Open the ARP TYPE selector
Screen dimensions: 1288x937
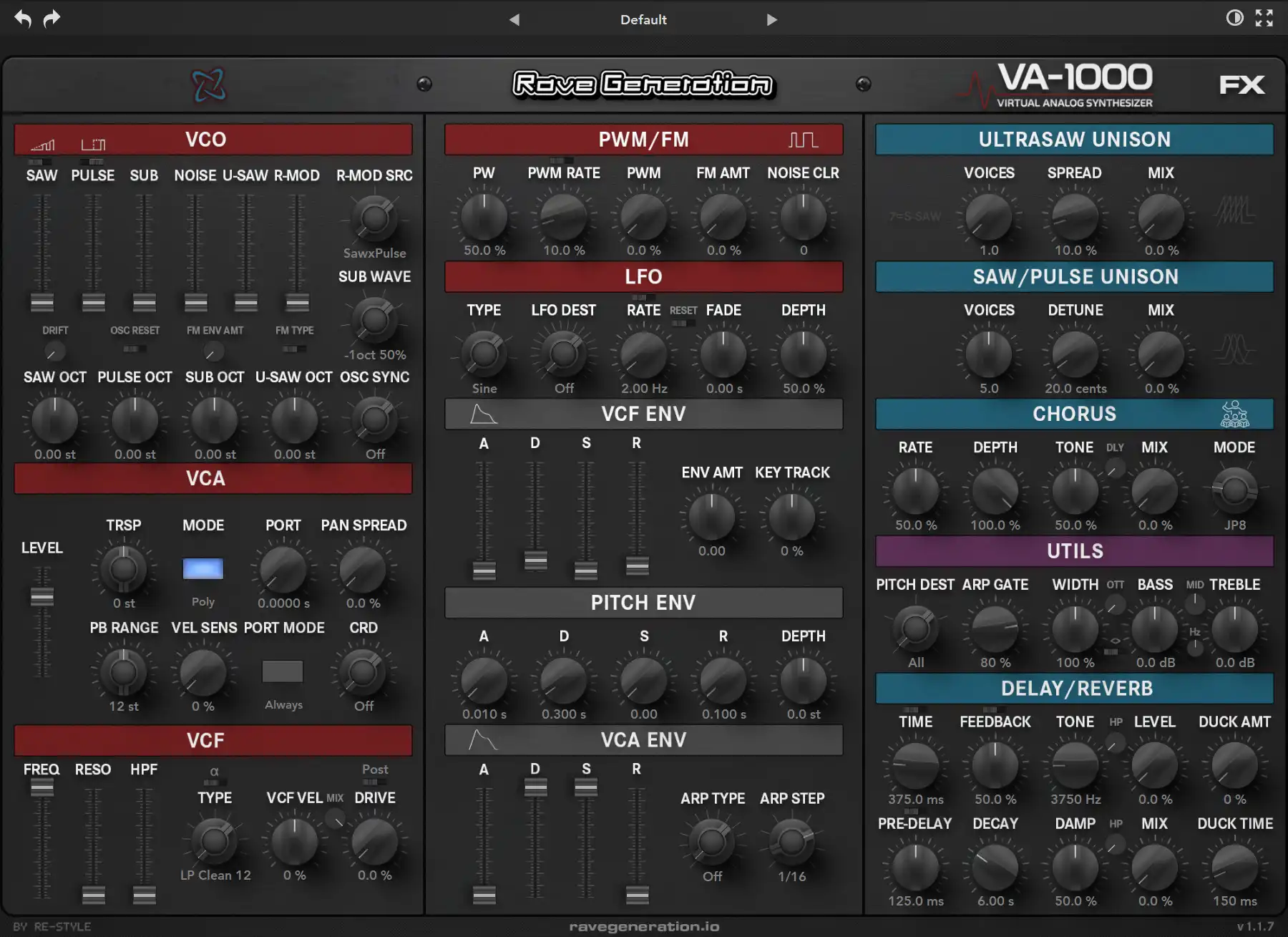pos(712,841)
